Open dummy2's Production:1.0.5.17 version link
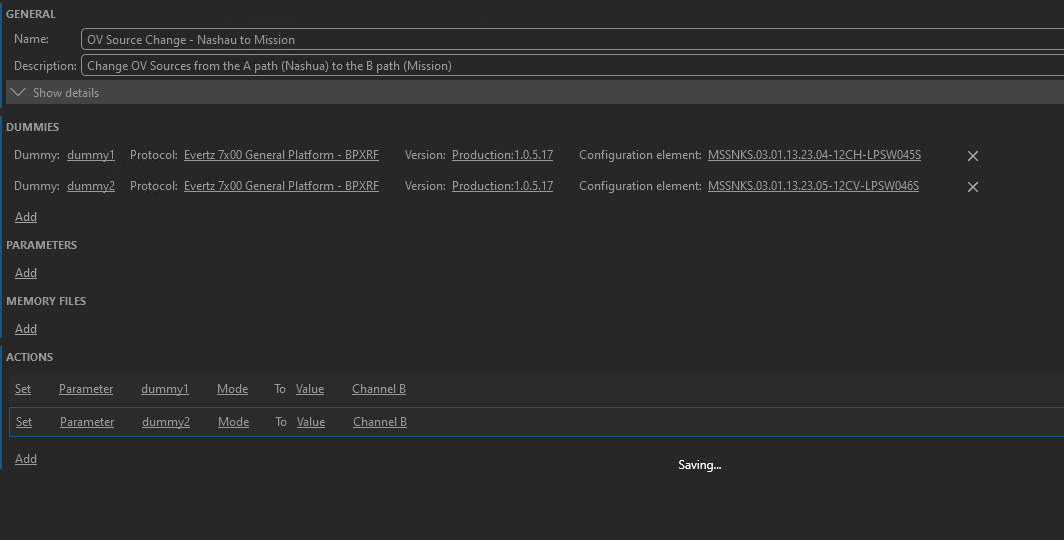Viewport: 1064px width, 540px height. (x=502, y=186)
